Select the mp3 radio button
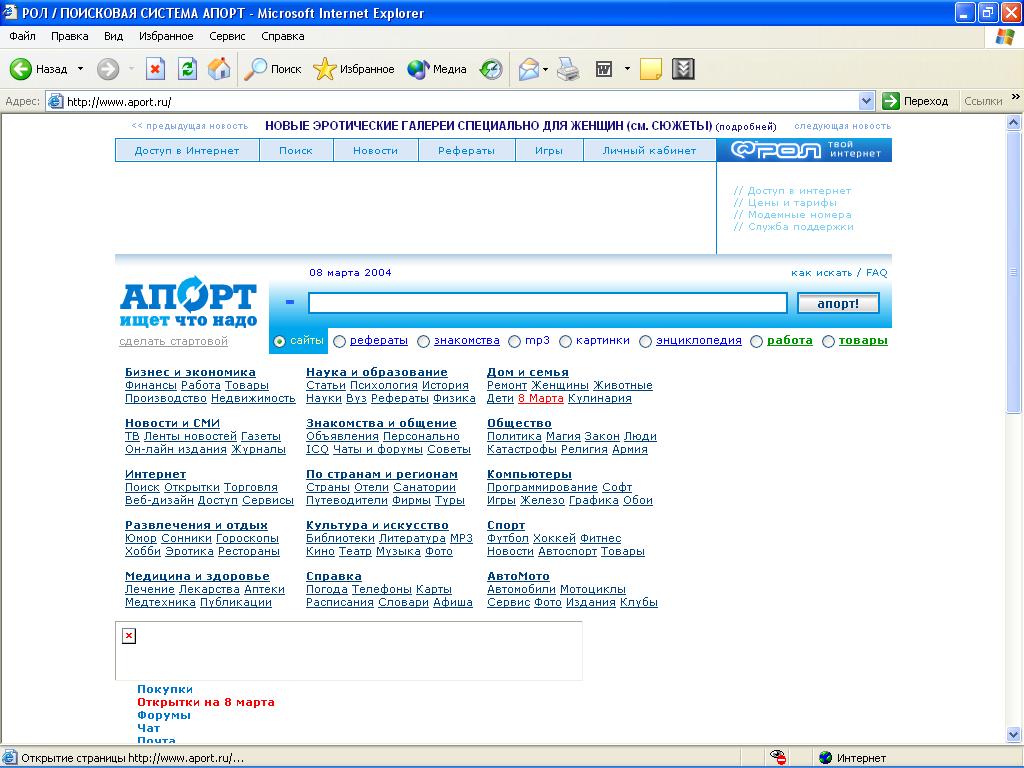 click(515, 341)
